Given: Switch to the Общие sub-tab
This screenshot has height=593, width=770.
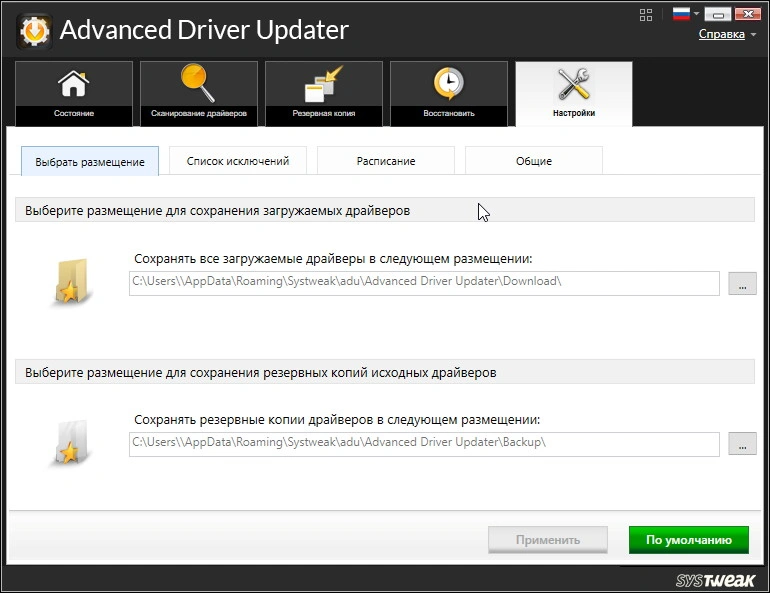Looking at the screenshot, I should [534, 161].
